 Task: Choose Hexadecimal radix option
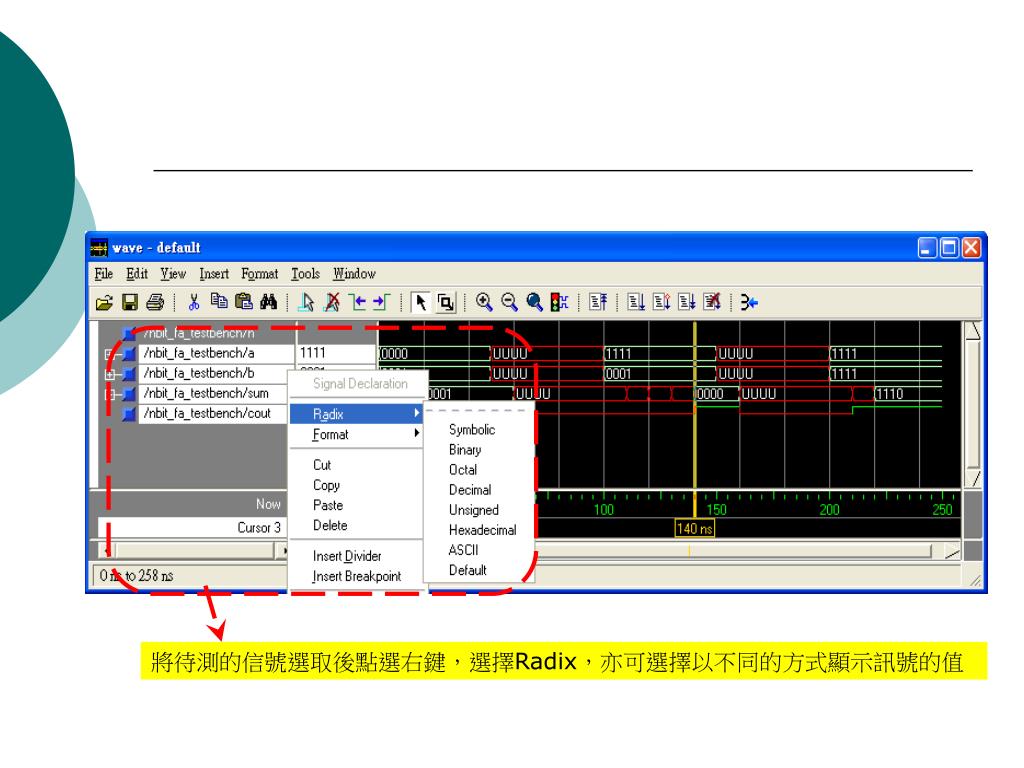(x=483, y=530)
